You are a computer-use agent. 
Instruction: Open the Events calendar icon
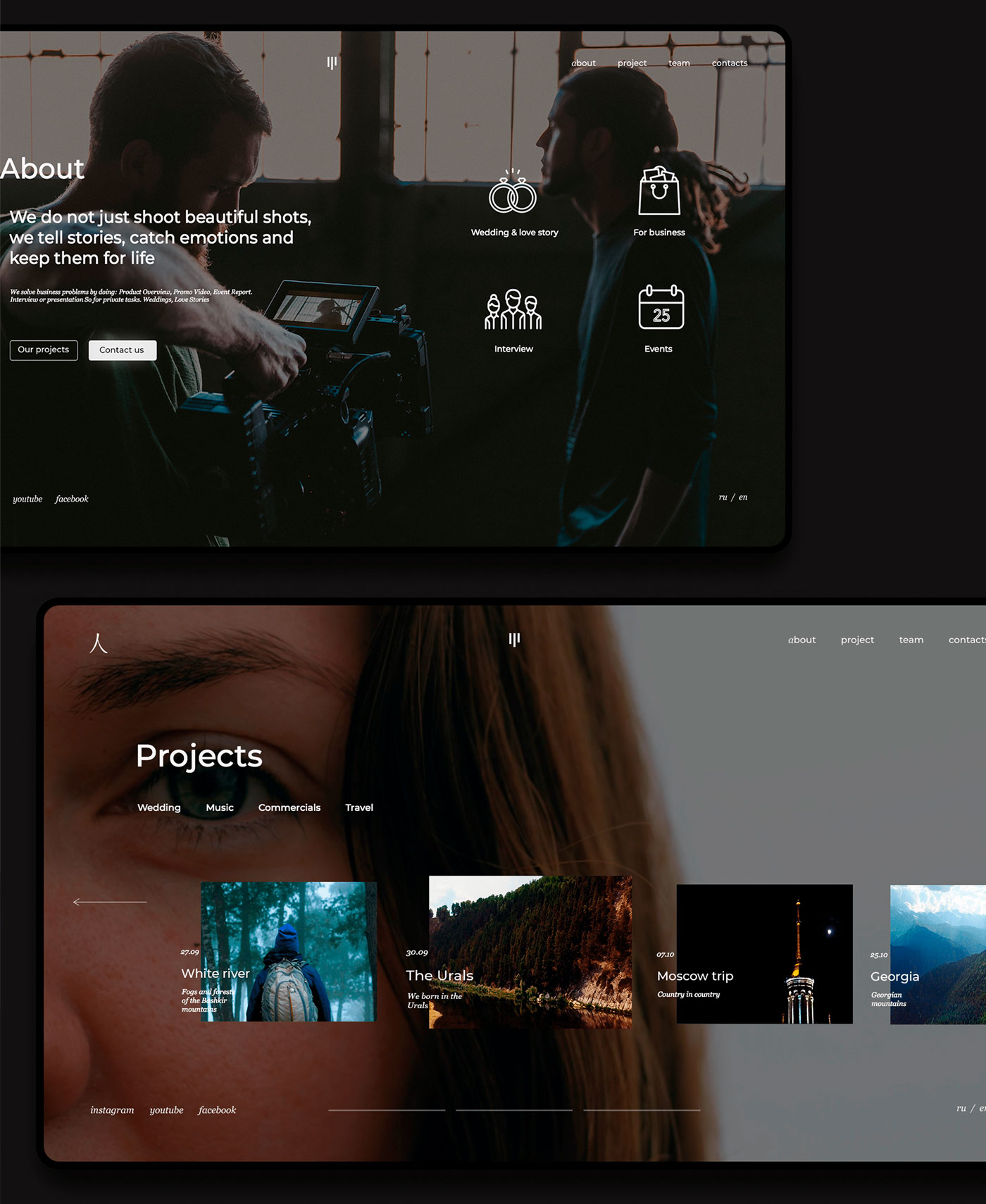[x=661, y=308]
